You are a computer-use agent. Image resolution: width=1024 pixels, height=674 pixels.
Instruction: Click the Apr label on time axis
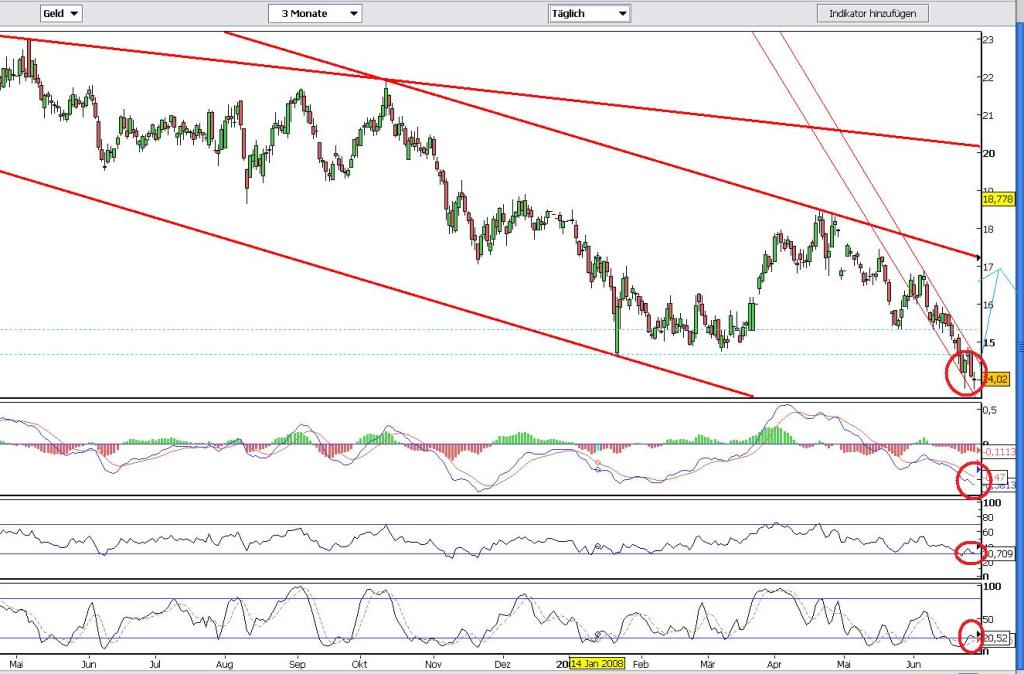tap(775, 664)
